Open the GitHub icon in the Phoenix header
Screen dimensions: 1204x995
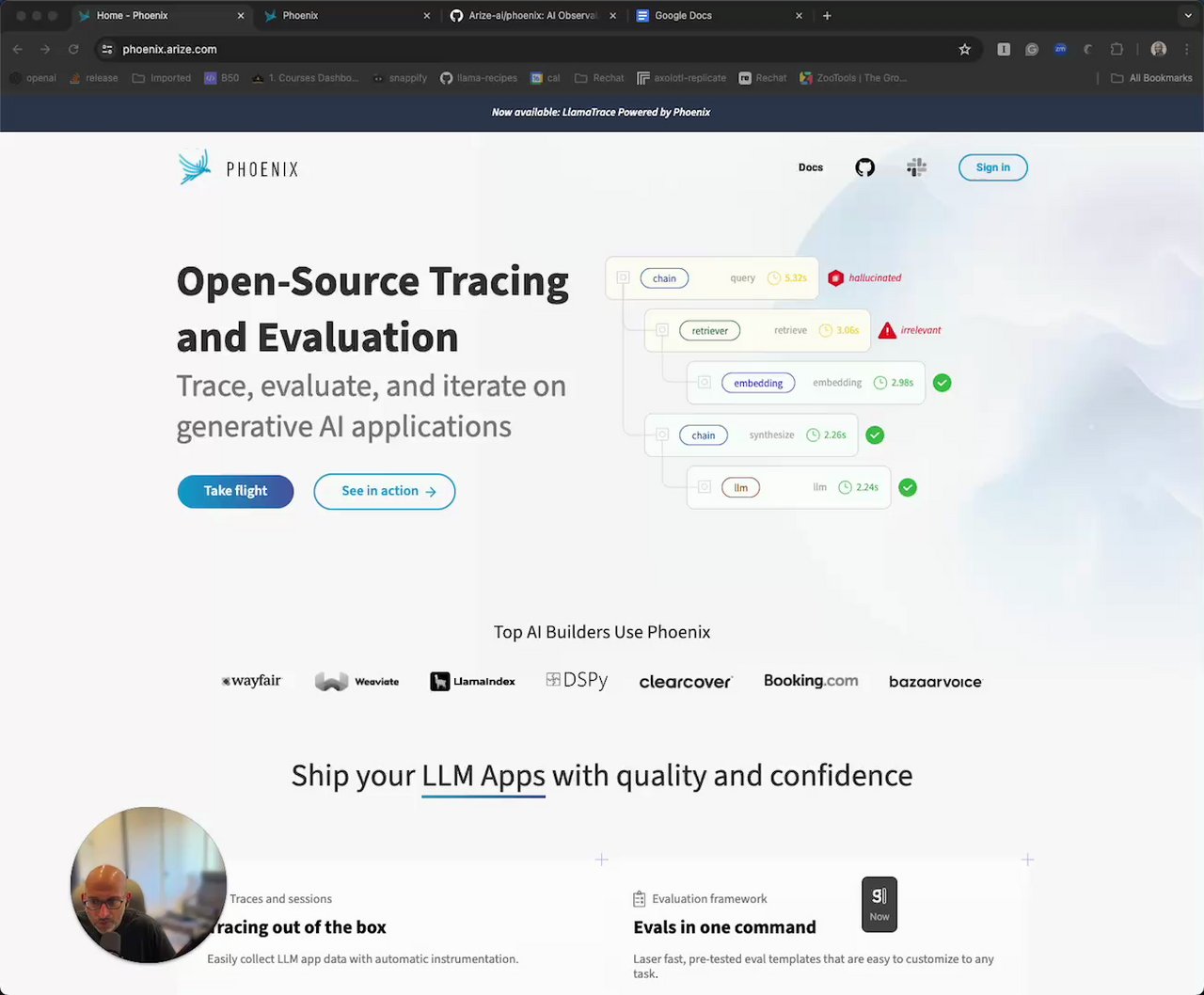864,167
